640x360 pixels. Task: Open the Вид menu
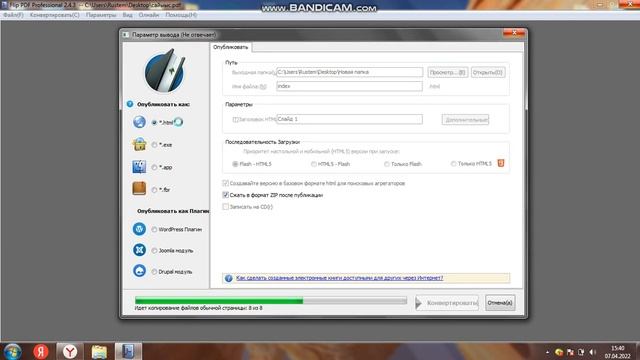(x=127, y=15)
